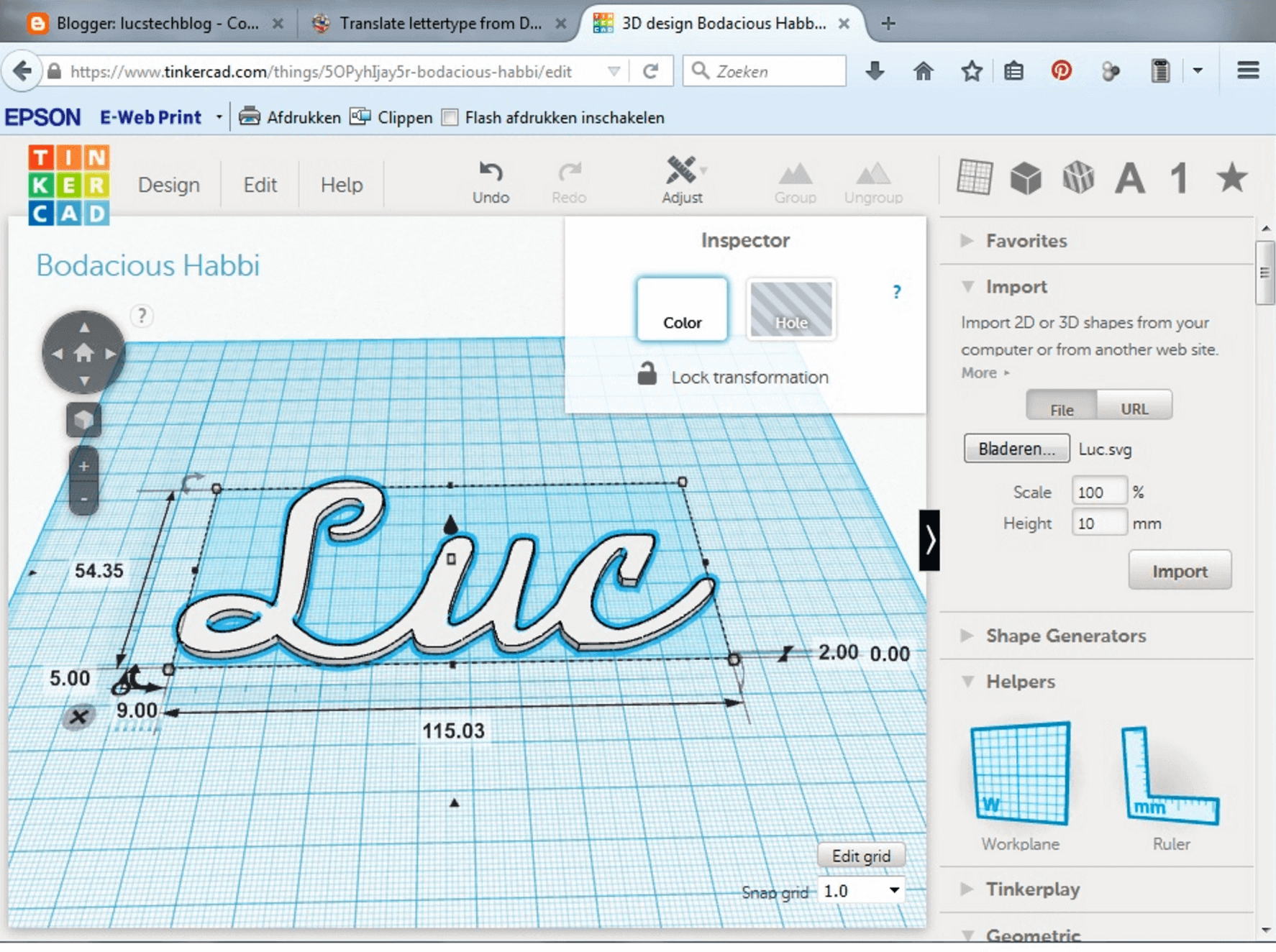Expand the import More link

point(985,372)
